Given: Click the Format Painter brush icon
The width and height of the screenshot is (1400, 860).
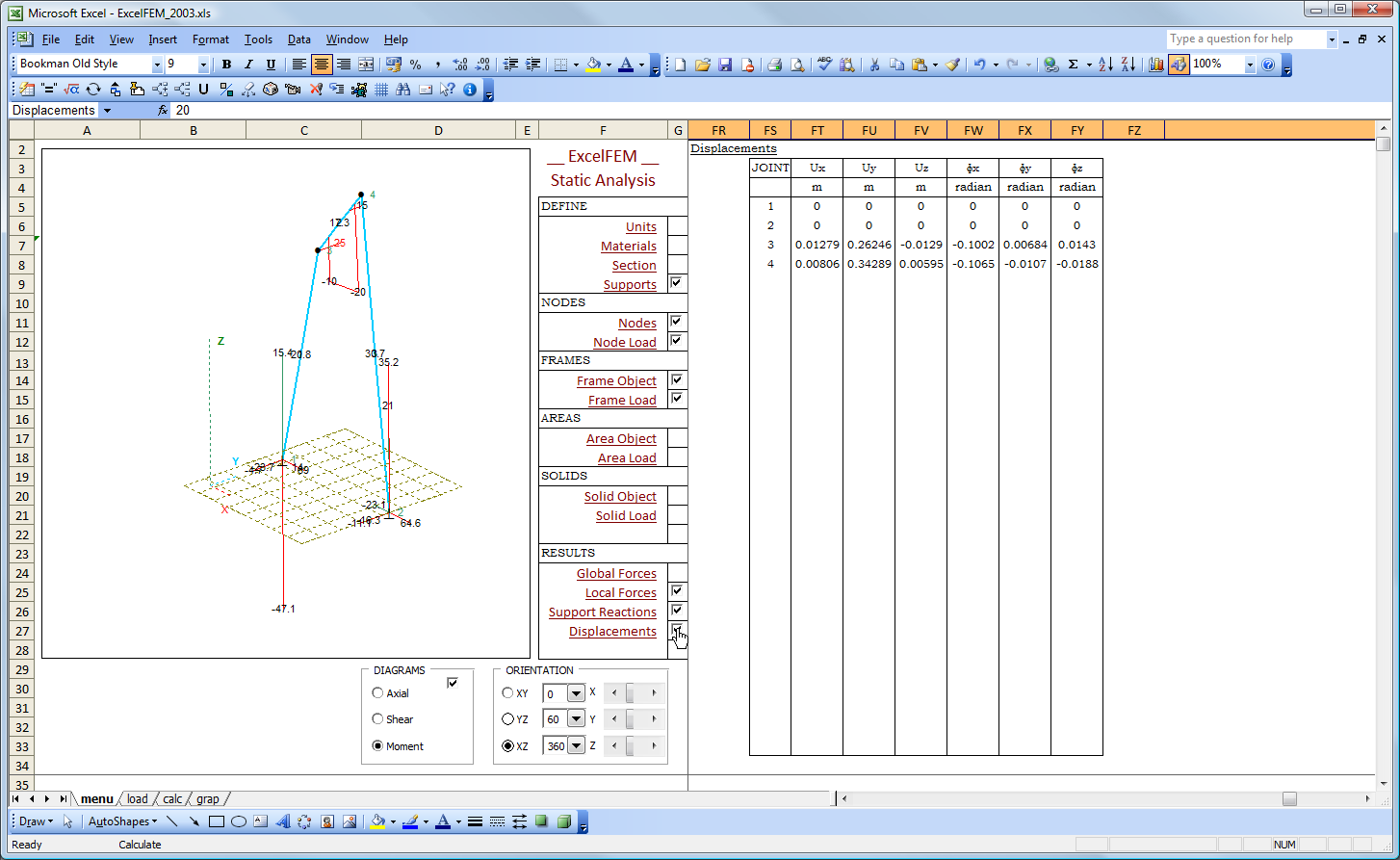Looking at the screenshot, I should coord(952,65).
